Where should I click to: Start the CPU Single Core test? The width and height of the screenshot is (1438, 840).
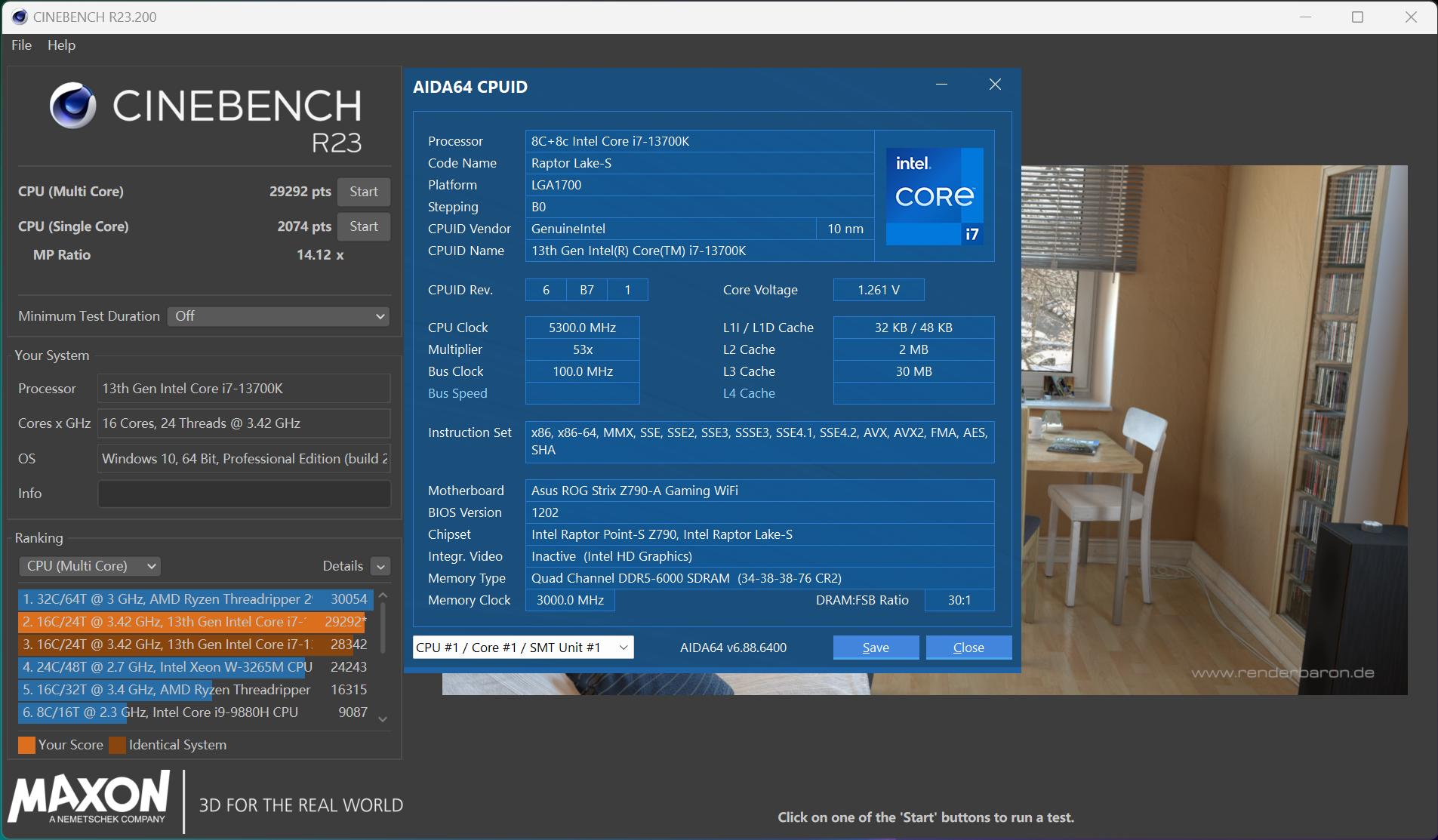(x=363, y=226)
